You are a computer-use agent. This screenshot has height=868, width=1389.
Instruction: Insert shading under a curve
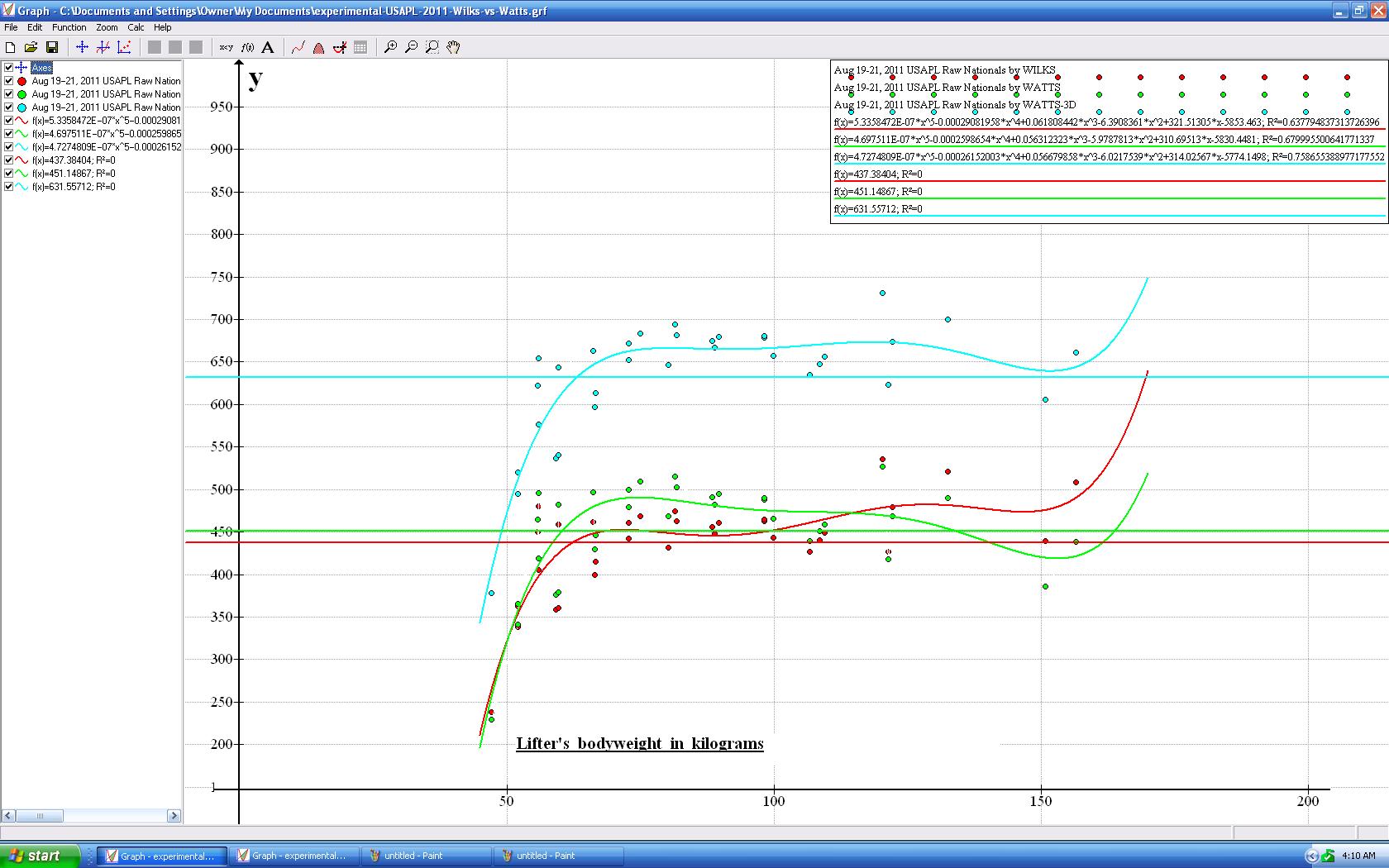click(x=318, y=47)
